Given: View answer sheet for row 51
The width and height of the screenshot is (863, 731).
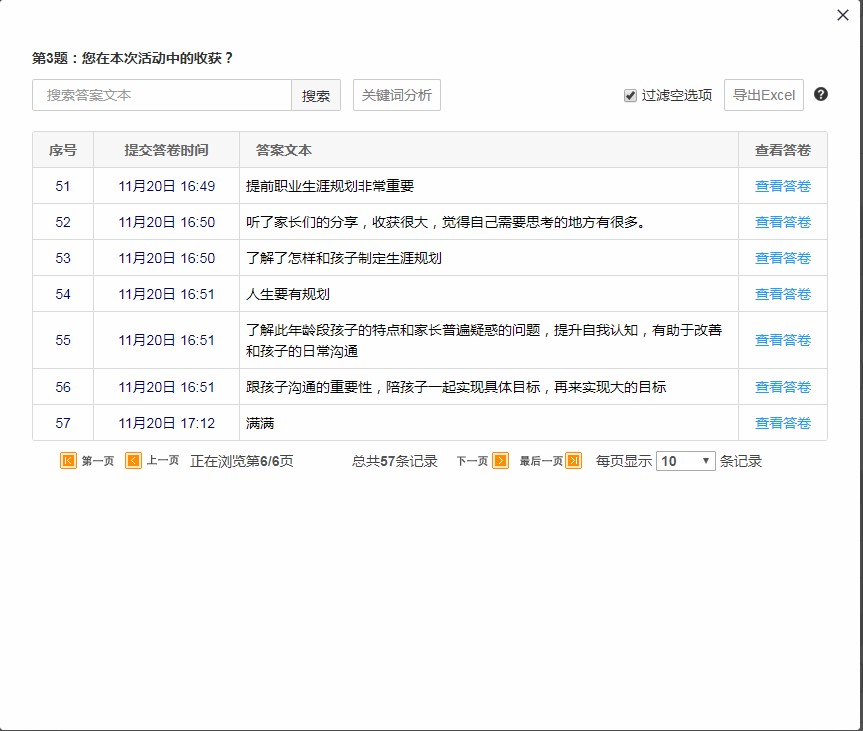Looking at the screenshot, I should click(x=783, y=186).
